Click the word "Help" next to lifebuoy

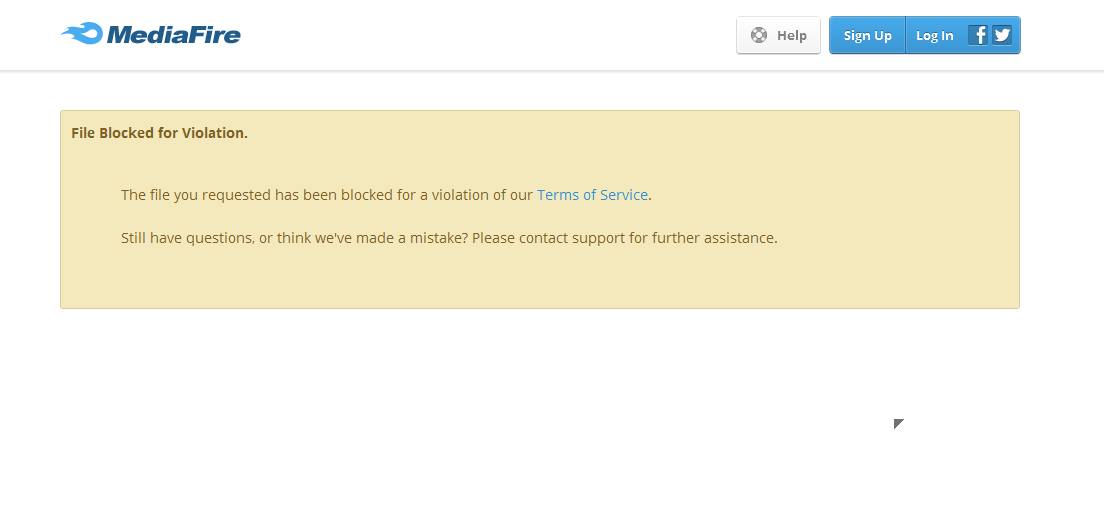coord(791,36)
